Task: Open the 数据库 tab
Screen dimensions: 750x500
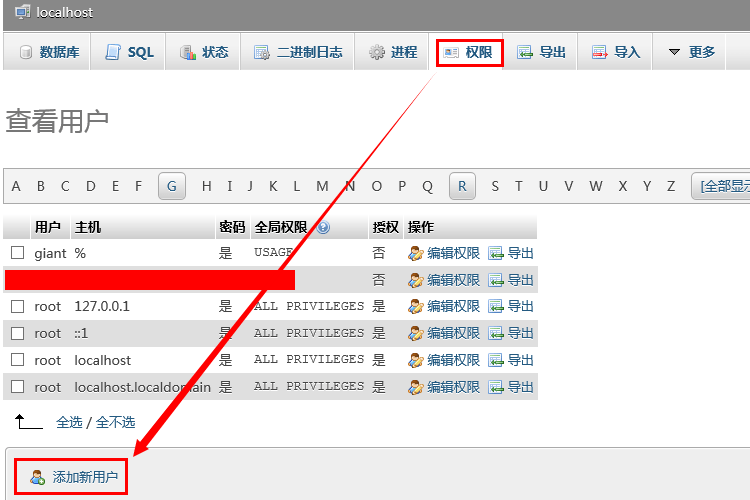Action: pyautogui.click(x=49, y=52)
